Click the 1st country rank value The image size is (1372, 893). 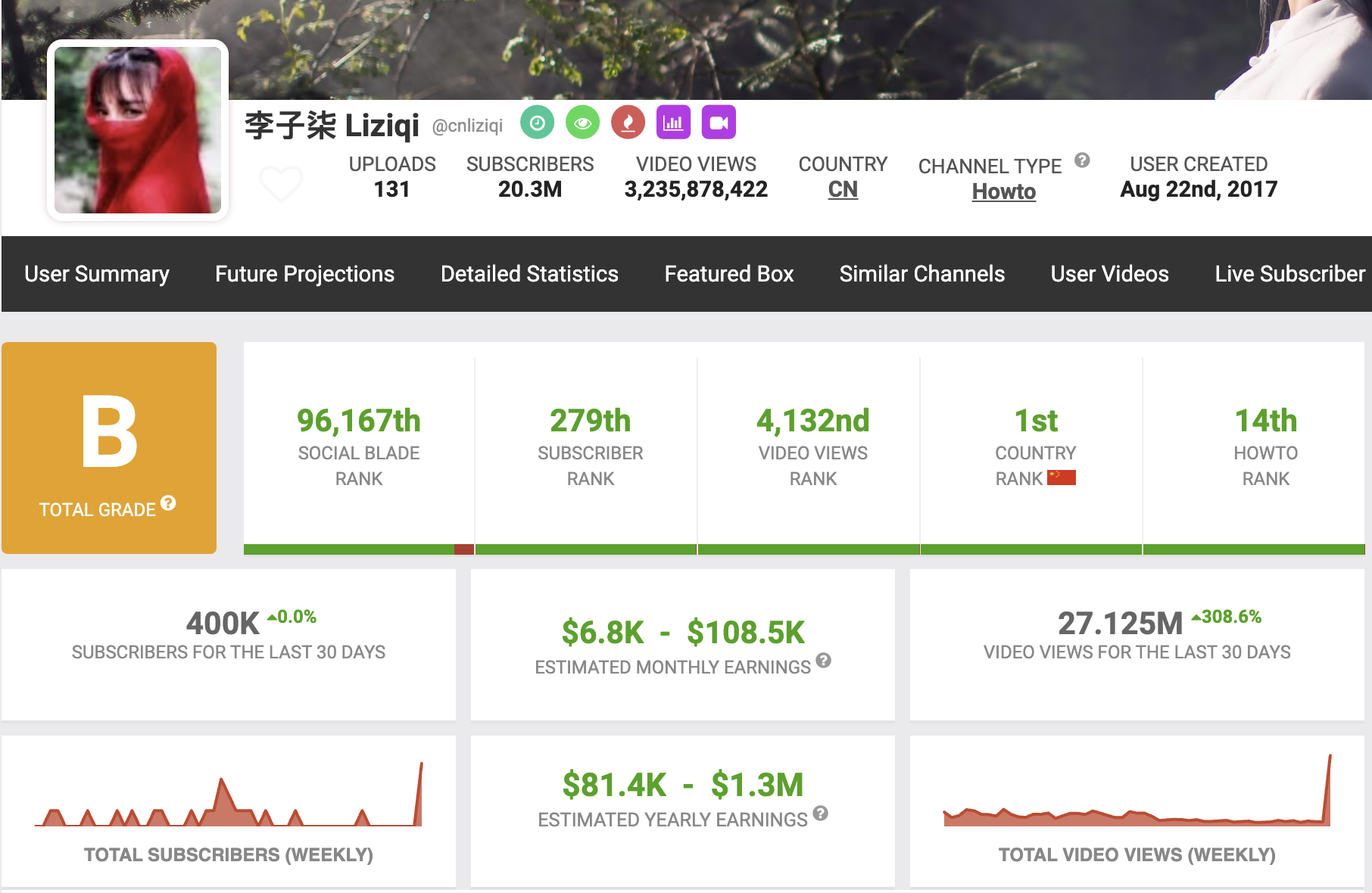[1036, 421]
